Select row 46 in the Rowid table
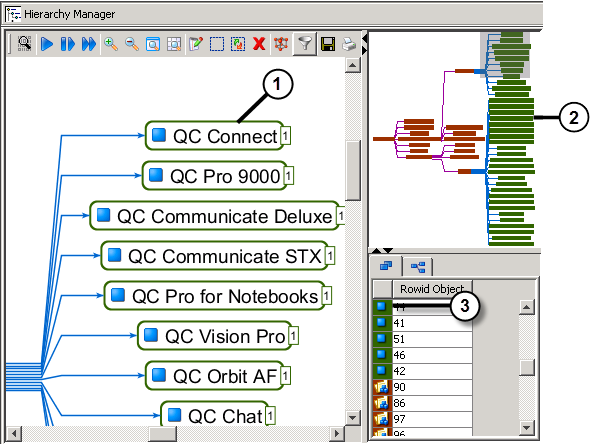This screenshot has height=444, width=595. pos(422,355)
